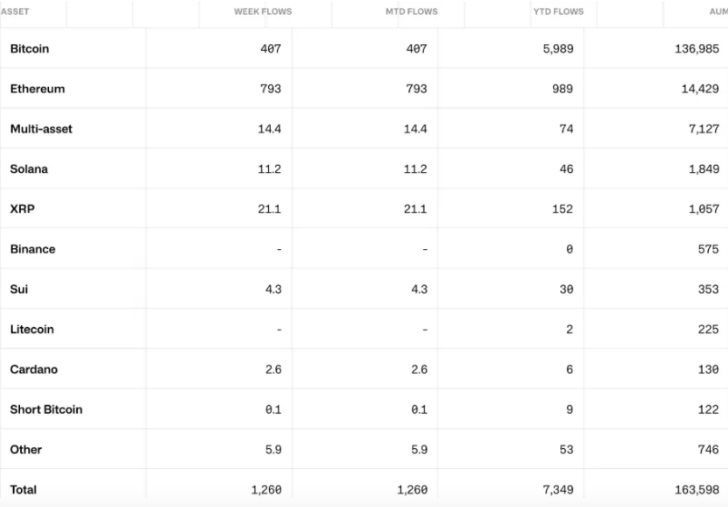This screenshot has height=507, width=728.
Task: Select the Other row label
Action: pyautogui.click(x=26, y=449)
